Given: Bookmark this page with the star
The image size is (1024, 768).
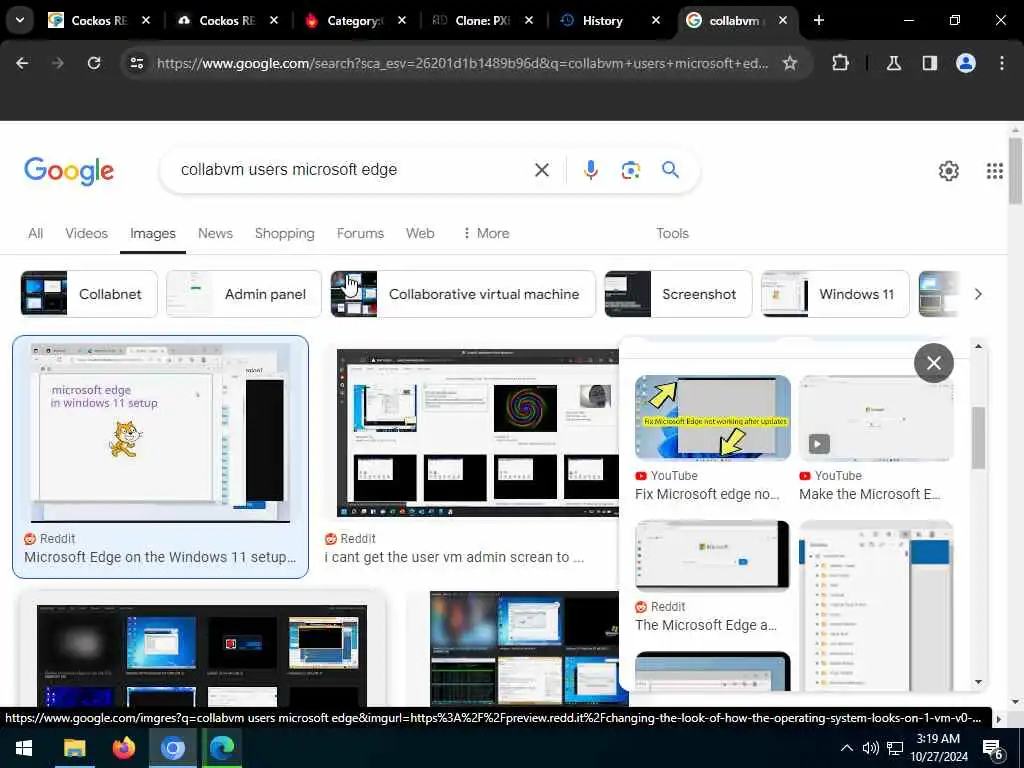Looking at the screenshot, I should tap(790, 63).
